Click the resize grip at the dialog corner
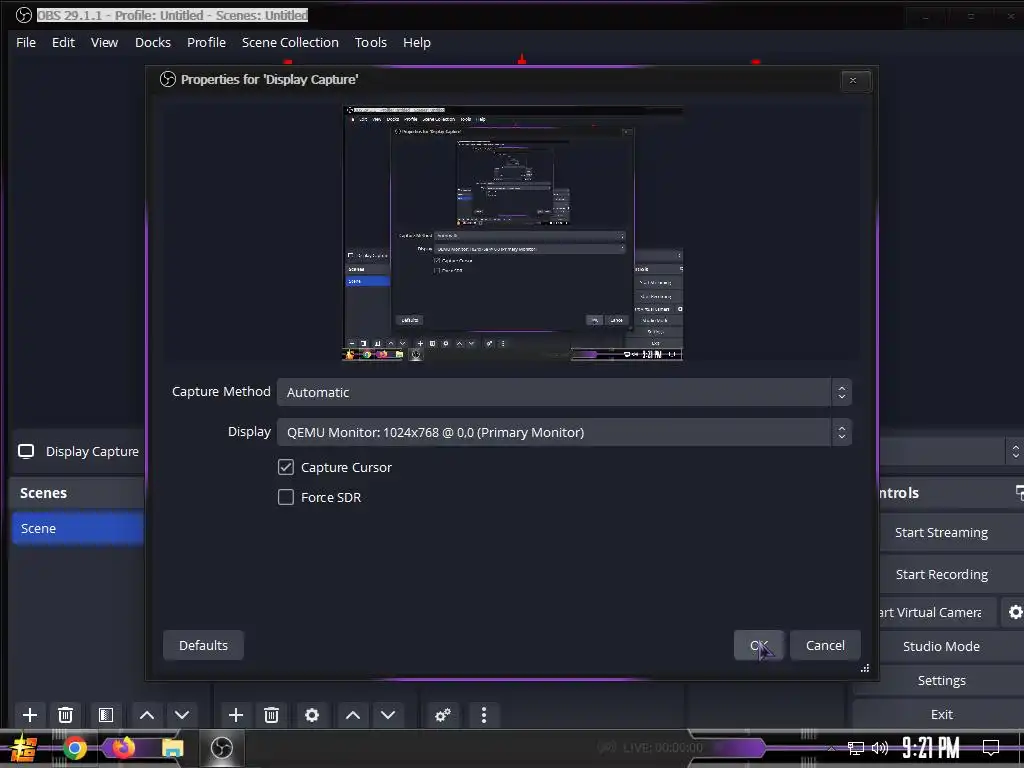Image resolution: width=1024 pixels, height=768 pixels. [x=865, y=668]
